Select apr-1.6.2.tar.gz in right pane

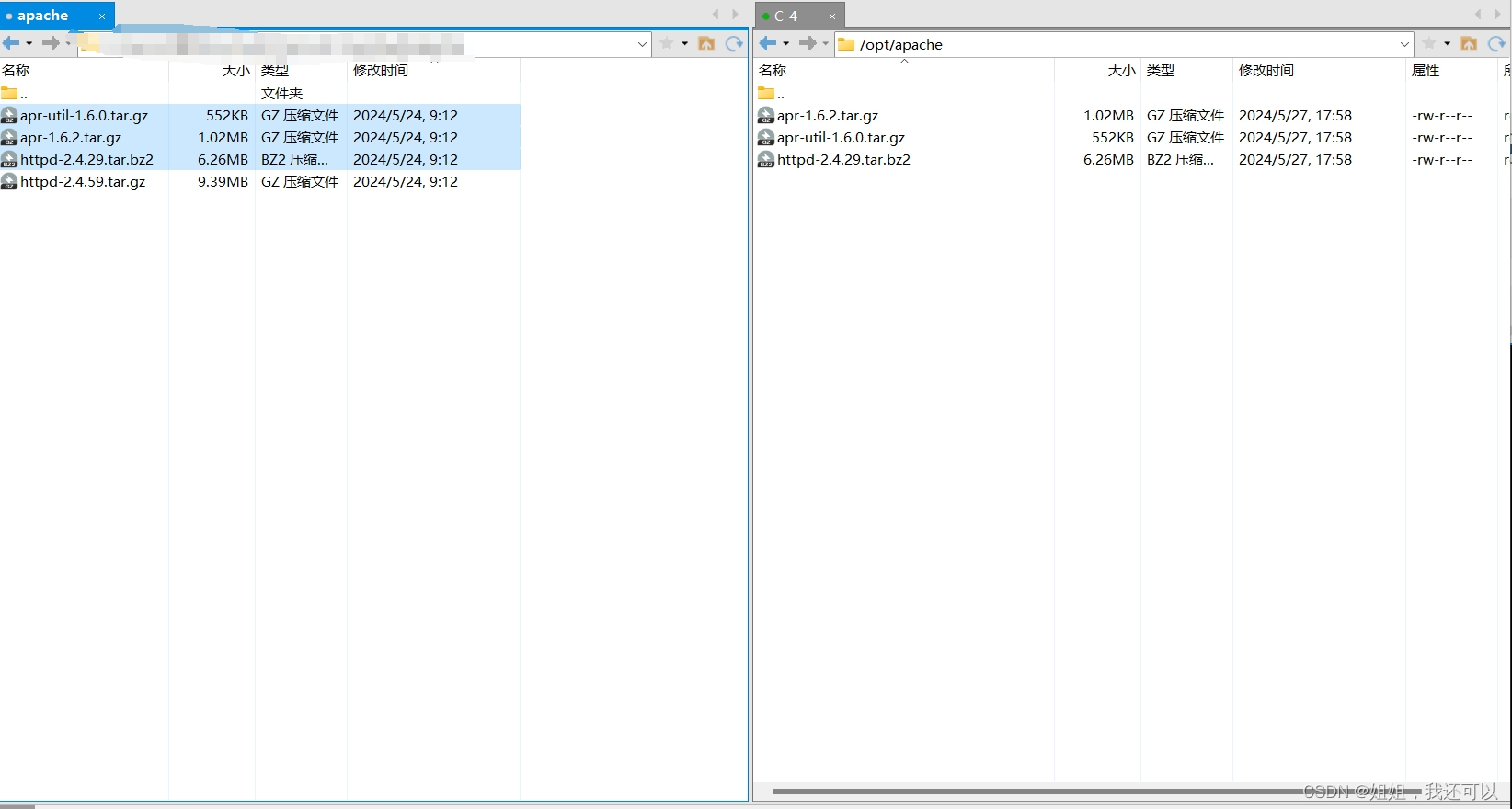[x=828, y=115]
